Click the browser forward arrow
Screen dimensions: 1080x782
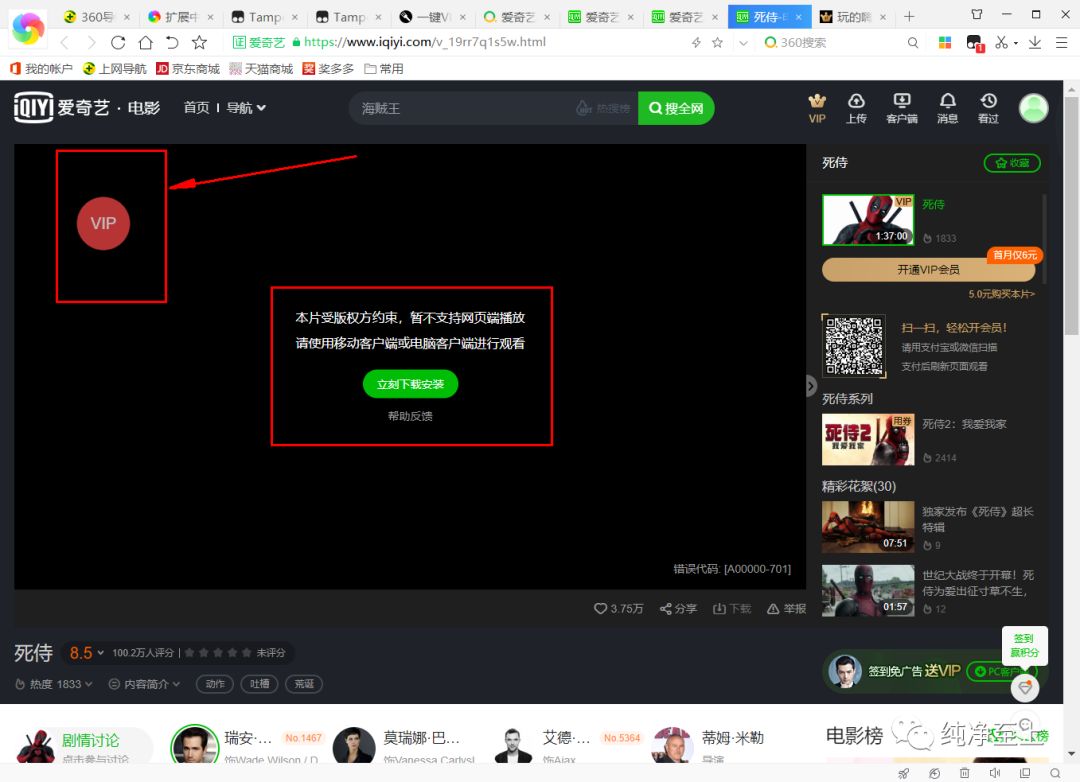pos(91,43)
